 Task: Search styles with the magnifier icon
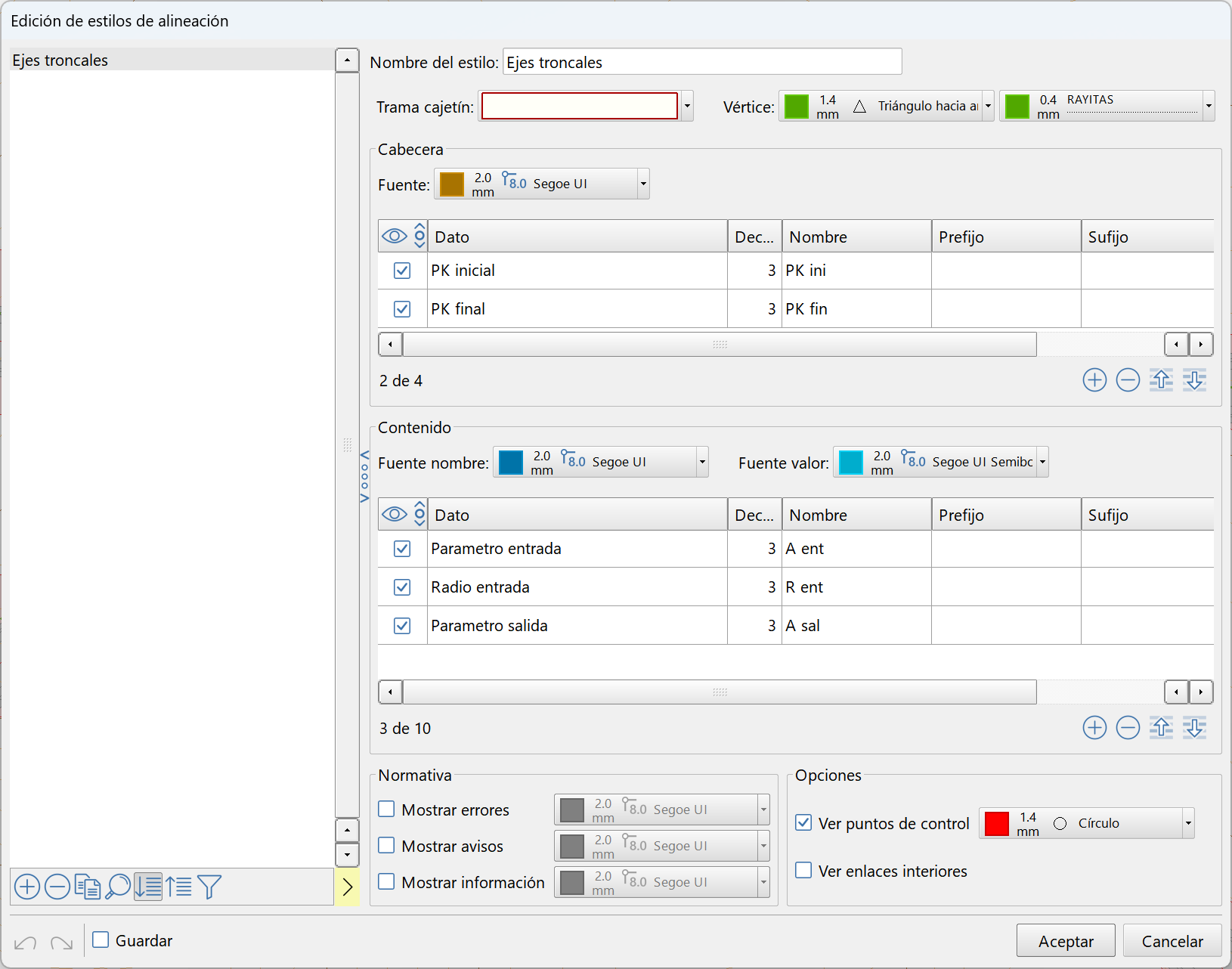pos(118,887)
